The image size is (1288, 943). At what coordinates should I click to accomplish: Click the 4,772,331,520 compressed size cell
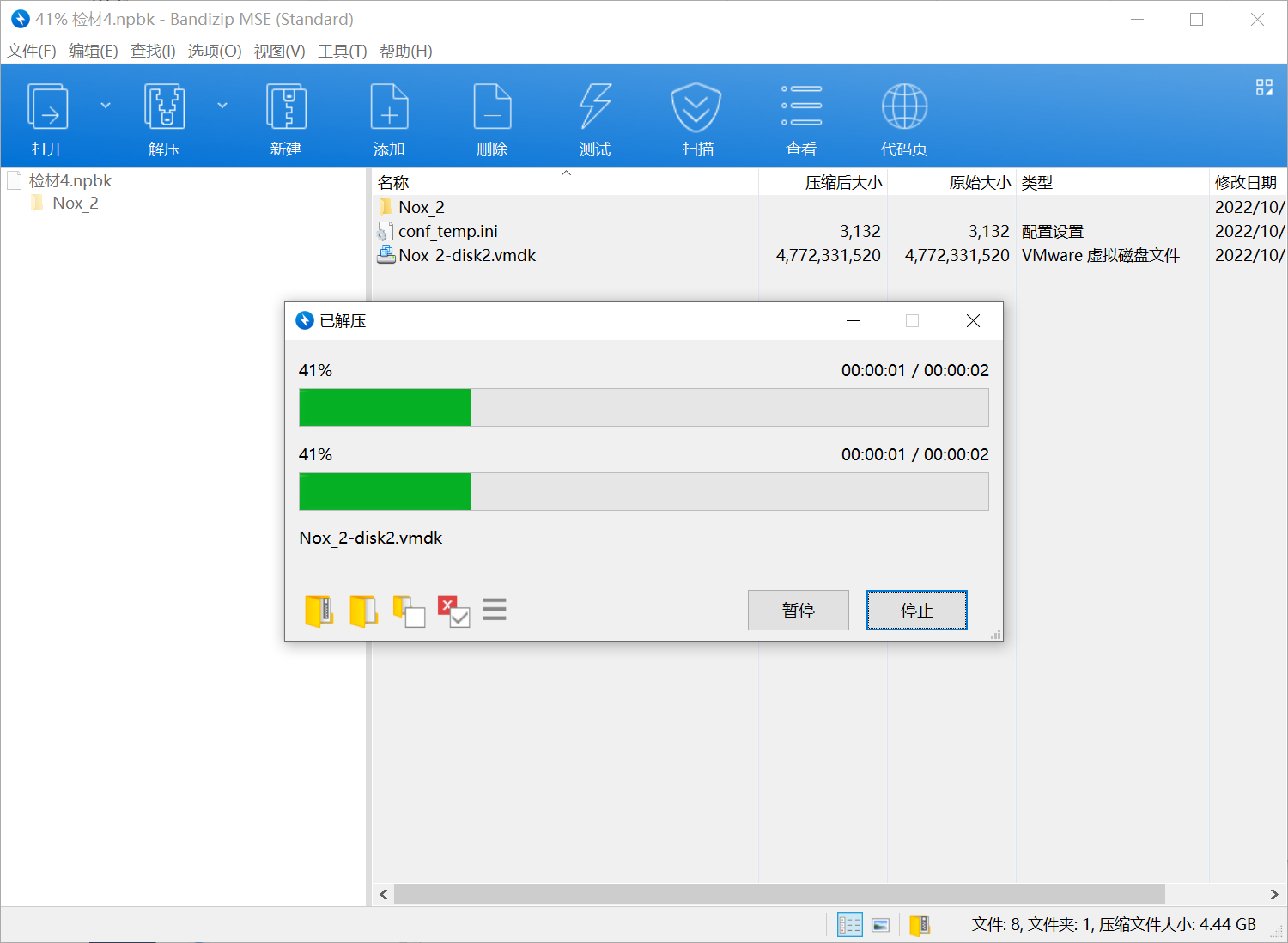[x=829, y=255]
